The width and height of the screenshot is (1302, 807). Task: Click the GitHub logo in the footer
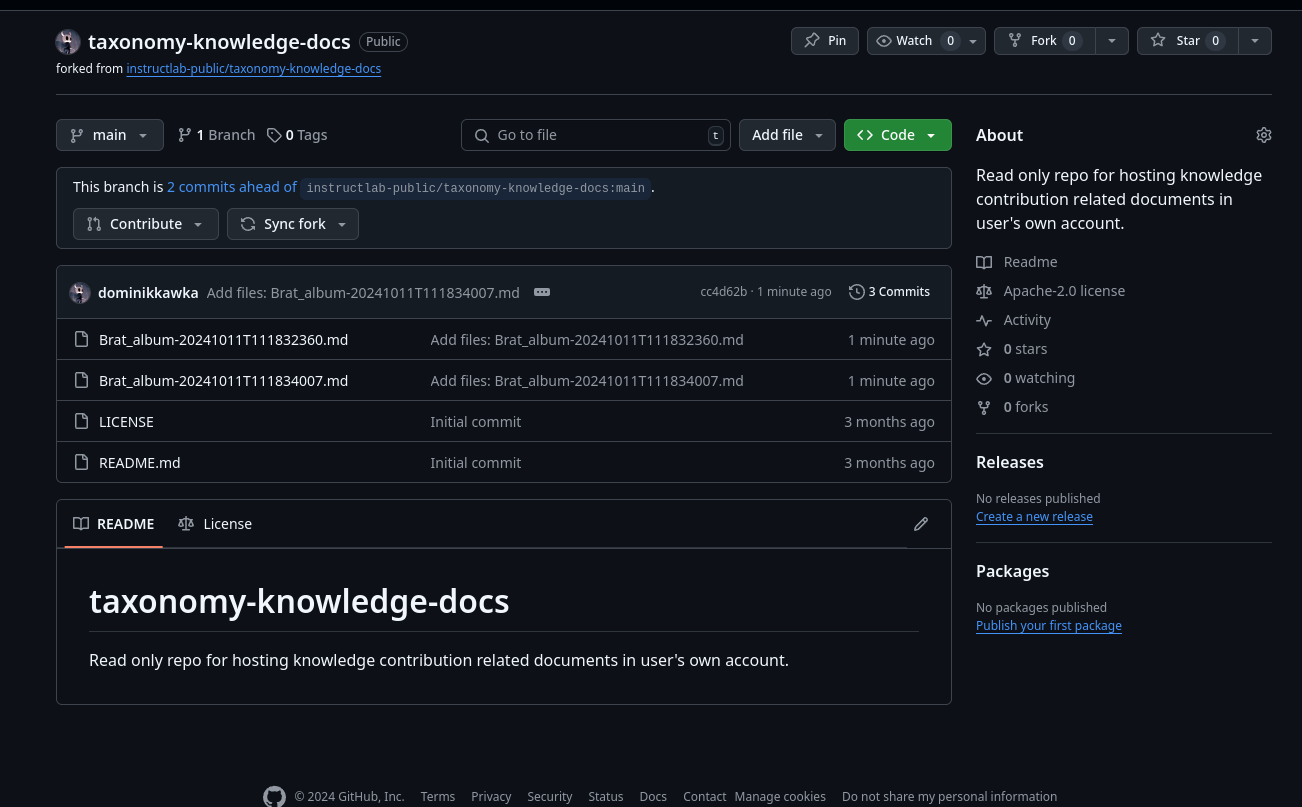274,796
